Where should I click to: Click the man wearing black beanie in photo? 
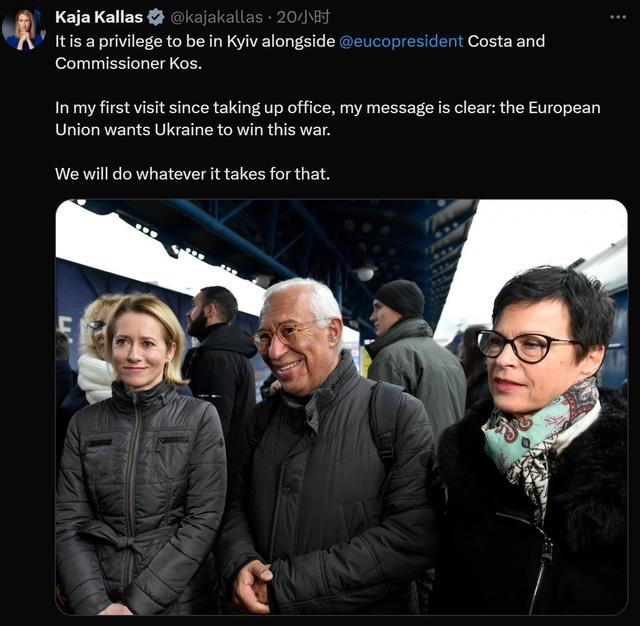[412, 351]
